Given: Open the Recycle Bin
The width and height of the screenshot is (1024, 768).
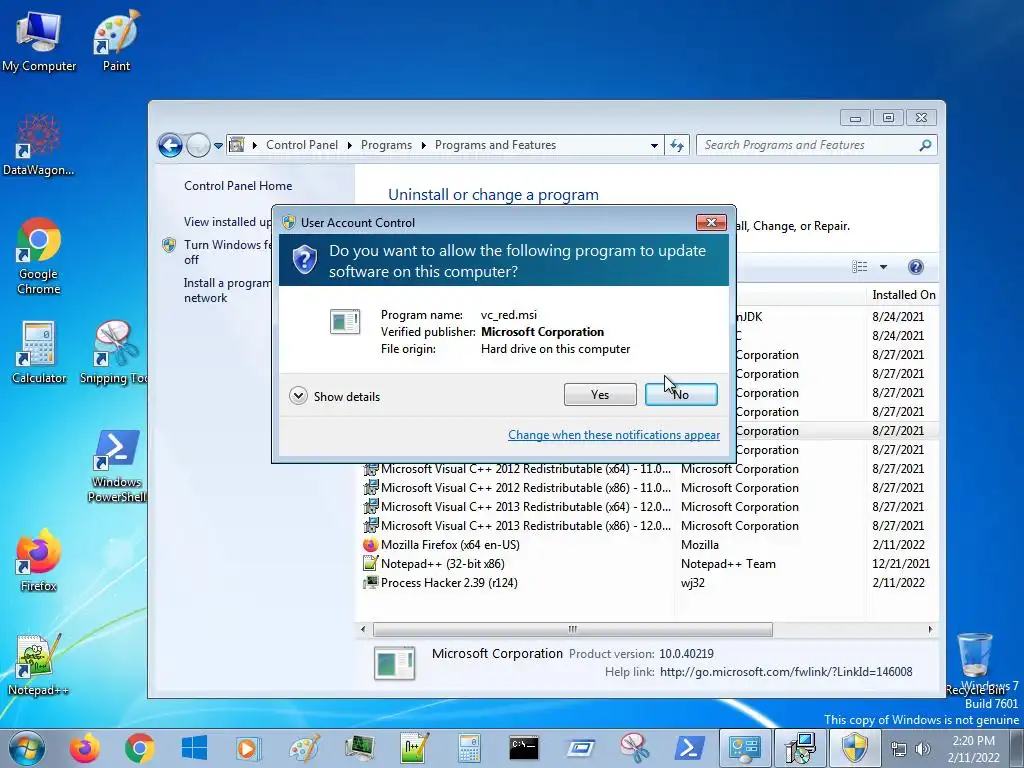Looking at the screenshot, I should 975,664.
